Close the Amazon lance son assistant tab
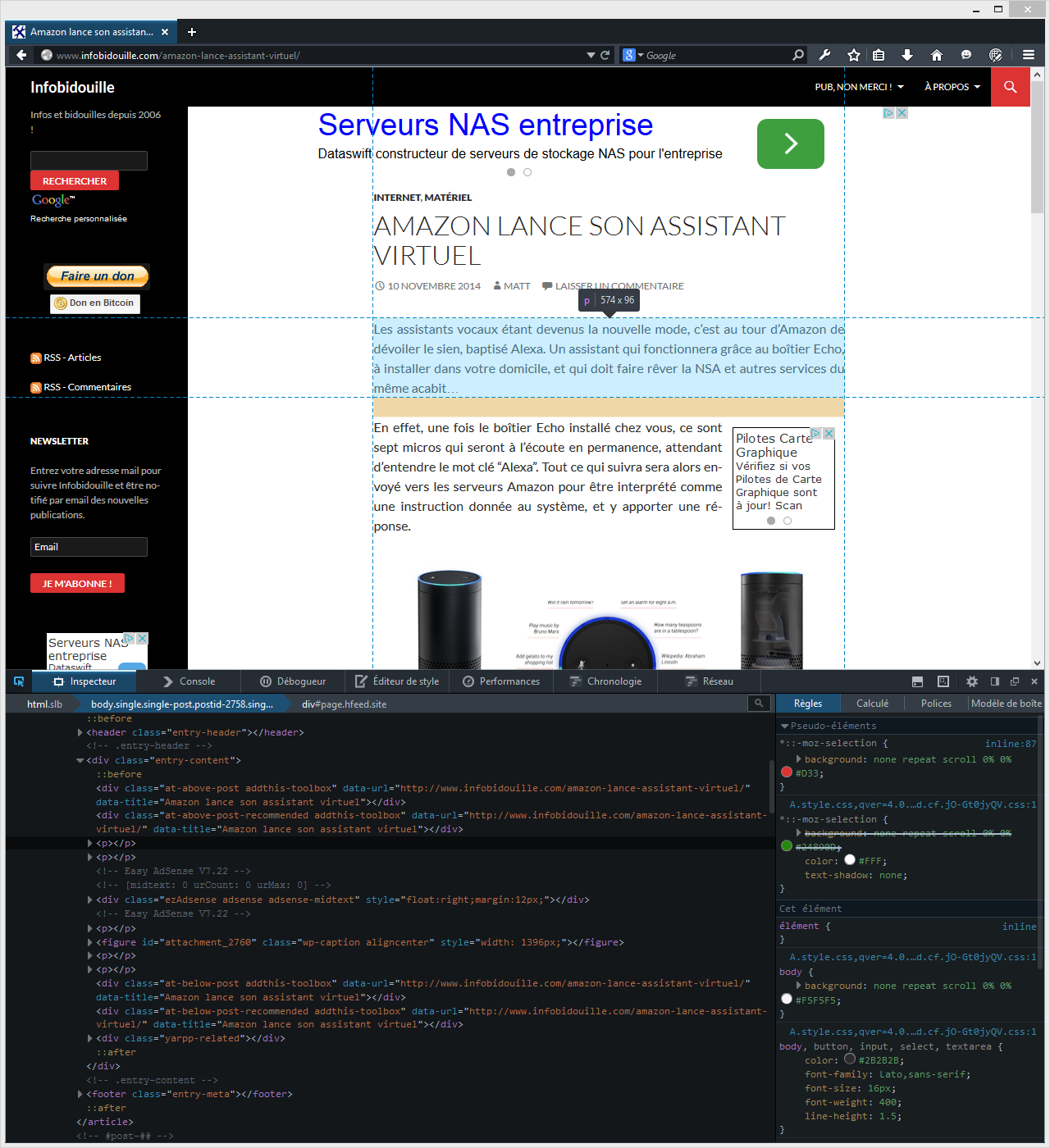Screen dimensions: 1050x1148 165,32
